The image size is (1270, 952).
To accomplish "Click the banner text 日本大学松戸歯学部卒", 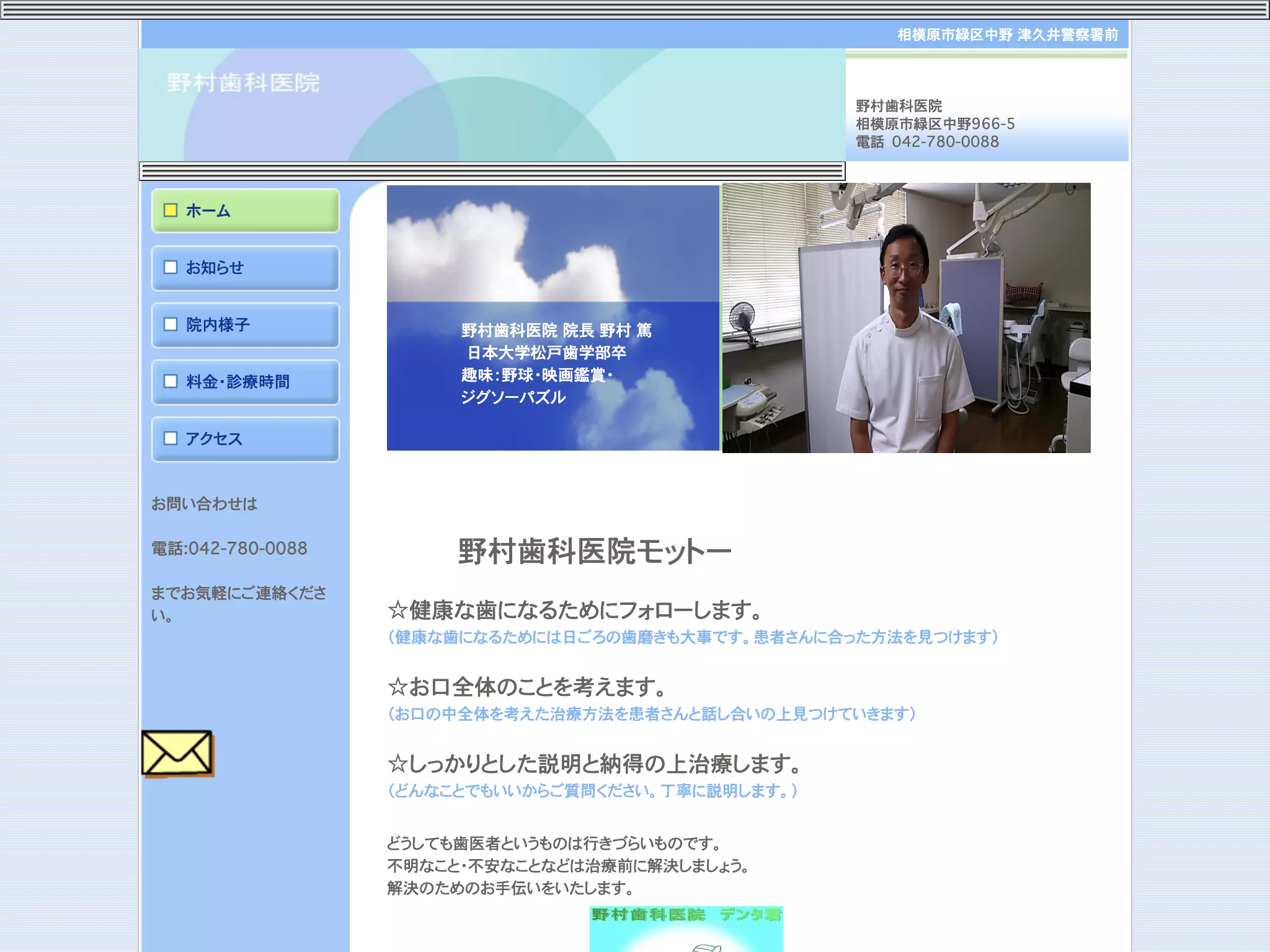I will click(546, 353).
